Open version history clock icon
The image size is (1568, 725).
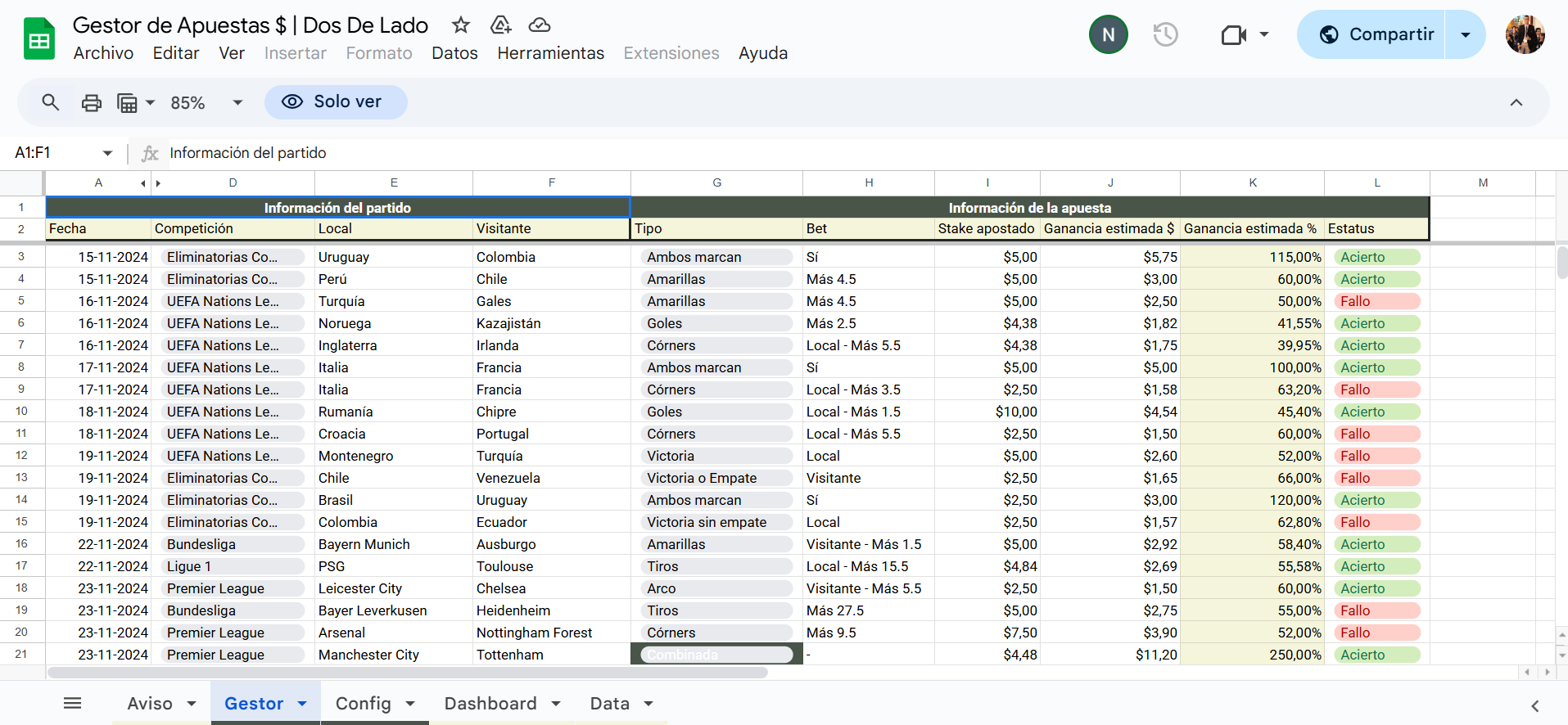[x=1165, y=34]
